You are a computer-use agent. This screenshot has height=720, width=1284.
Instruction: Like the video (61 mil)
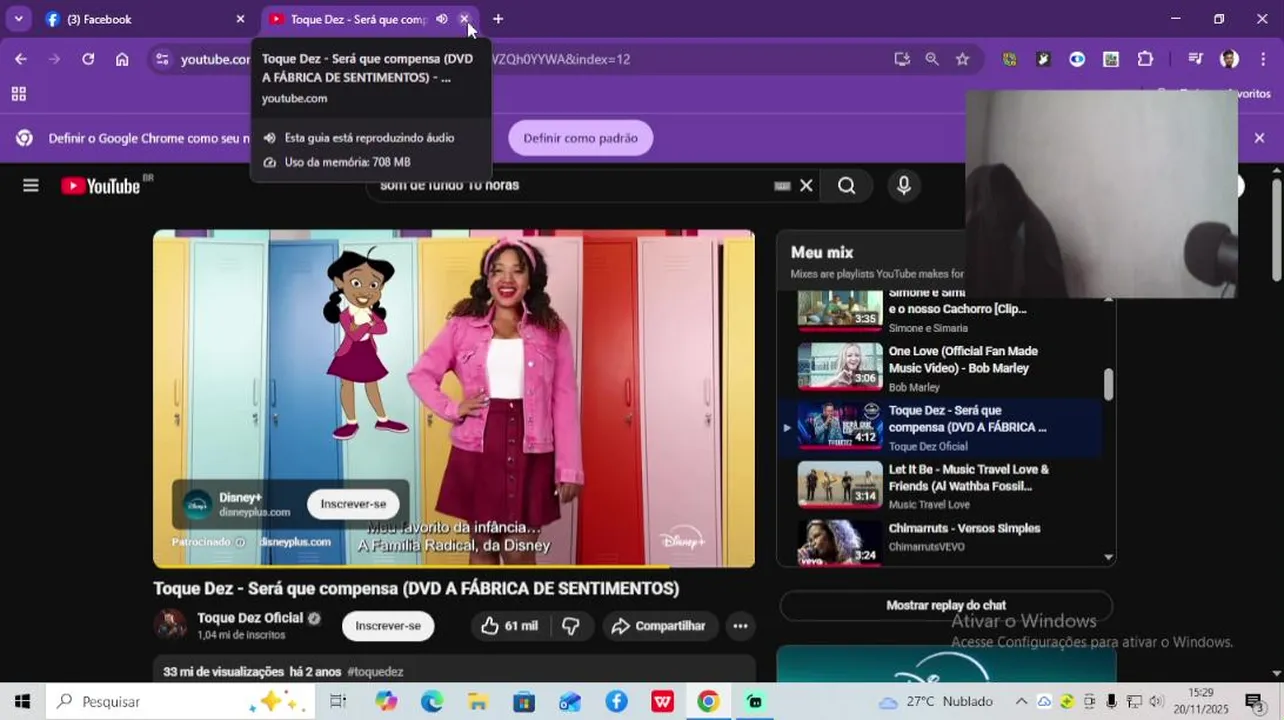click(509, 626)
